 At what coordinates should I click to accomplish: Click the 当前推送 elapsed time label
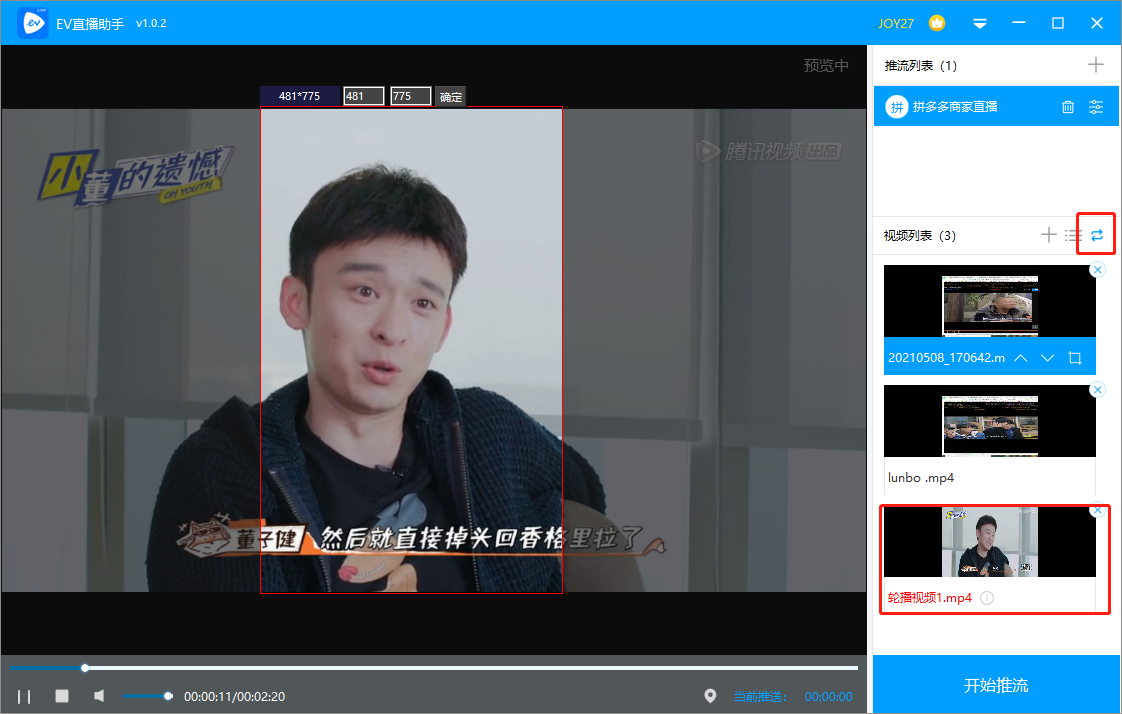(x=793, y=697)
